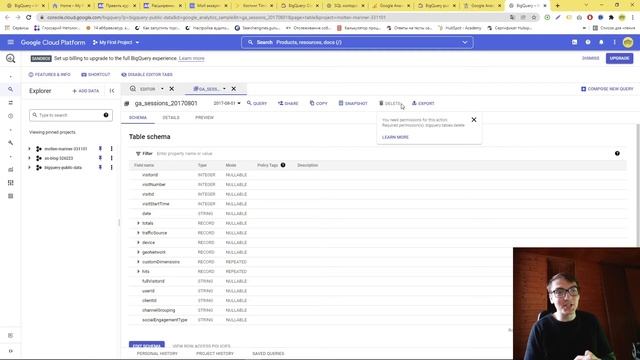Image resolution: width=640 pixels, height=360 pixels.
Task: Click the help icon at right of filter row
Action: pos(617,153)
